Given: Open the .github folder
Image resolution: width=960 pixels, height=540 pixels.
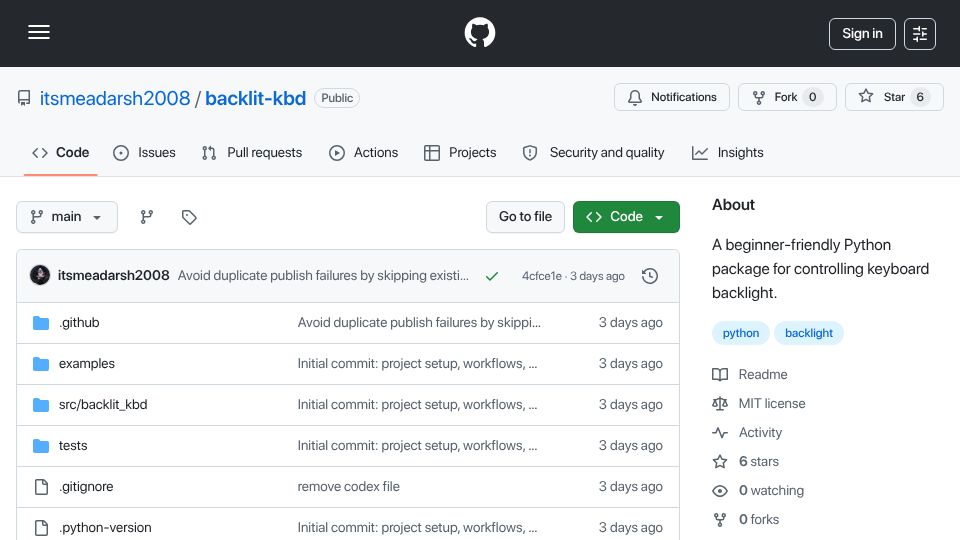Looking at the screenshot, I should pyautogui.click(x=79, y=323).
